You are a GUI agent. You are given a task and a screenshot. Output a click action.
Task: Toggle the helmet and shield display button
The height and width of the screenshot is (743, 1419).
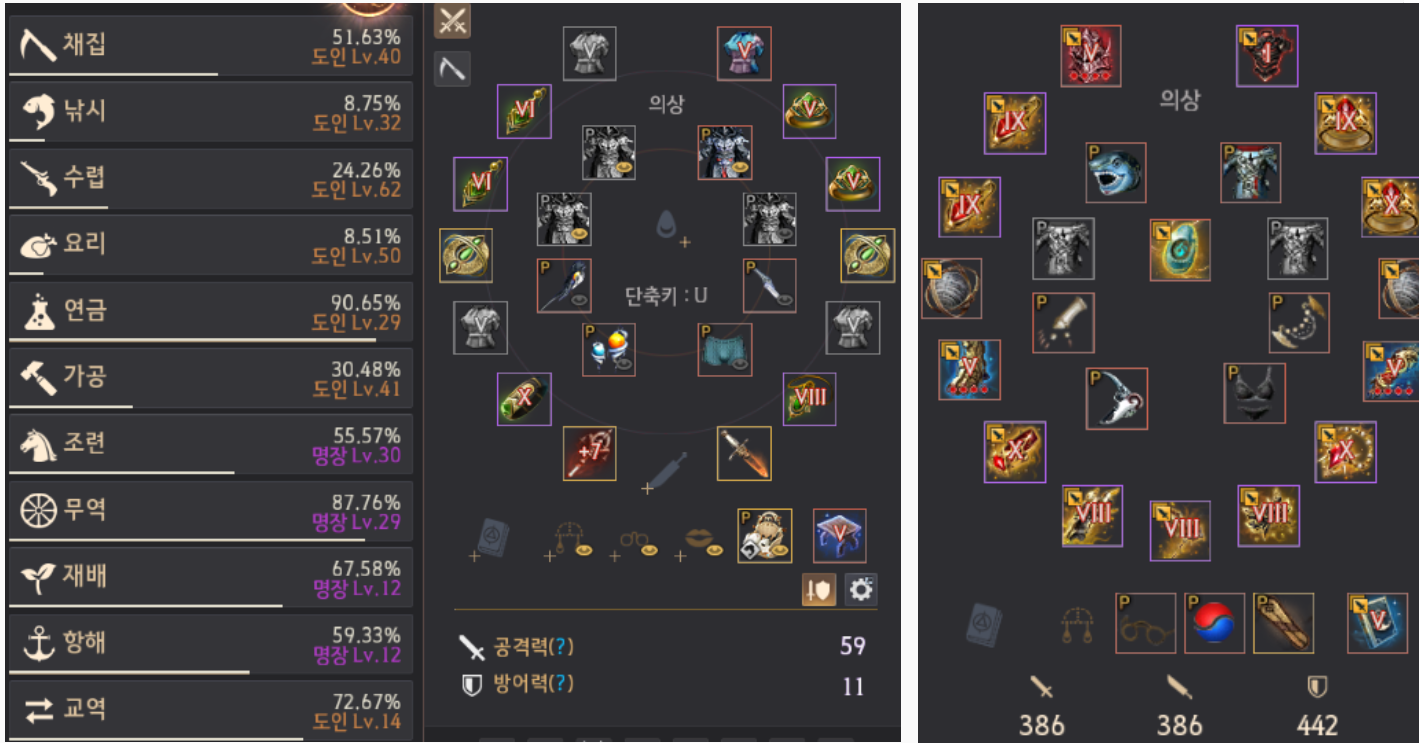819,590
